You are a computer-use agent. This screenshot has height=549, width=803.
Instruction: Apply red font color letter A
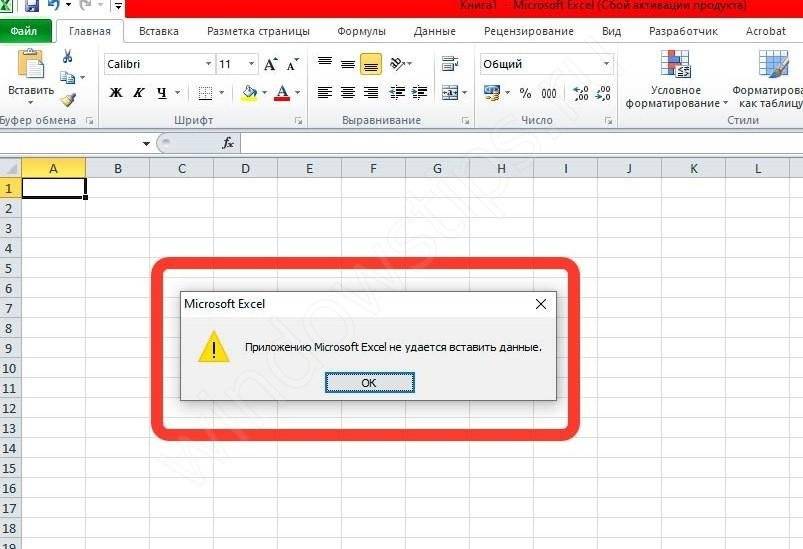point(282,93)
